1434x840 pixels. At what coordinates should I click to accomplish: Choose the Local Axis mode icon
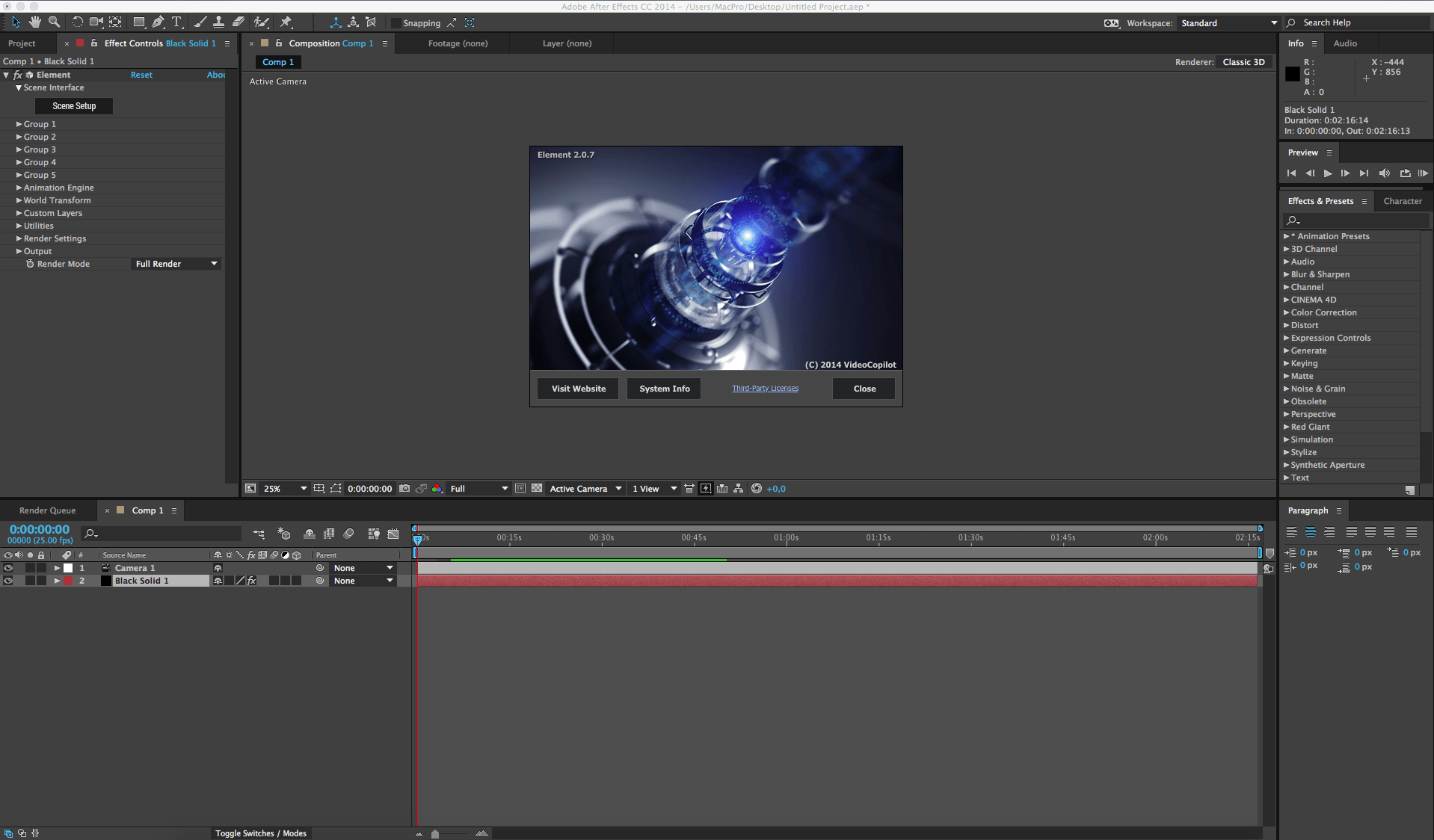pyautogui.click(x=336, y=22)
